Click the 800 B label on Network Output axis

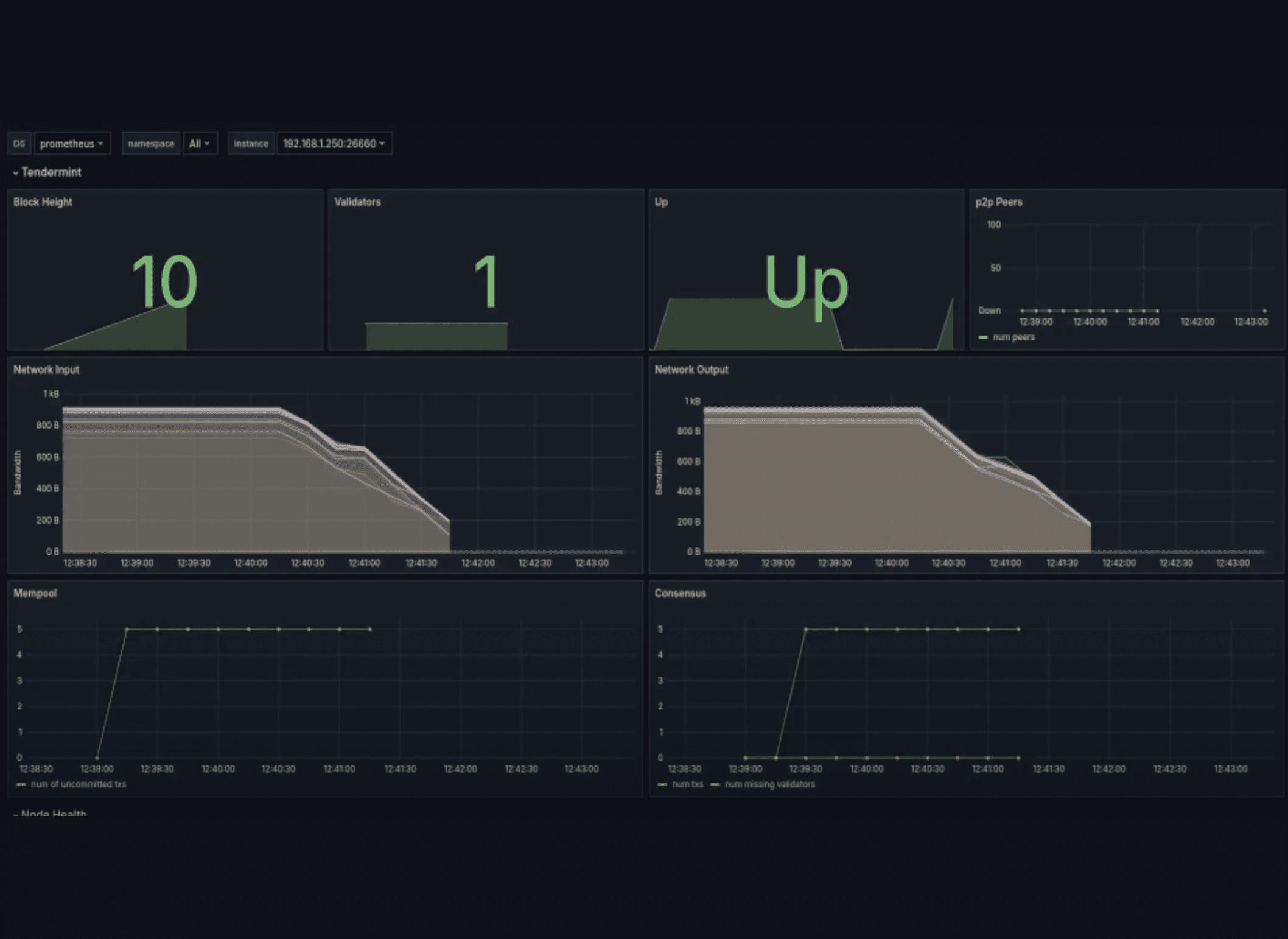click(x=688, y=431)
